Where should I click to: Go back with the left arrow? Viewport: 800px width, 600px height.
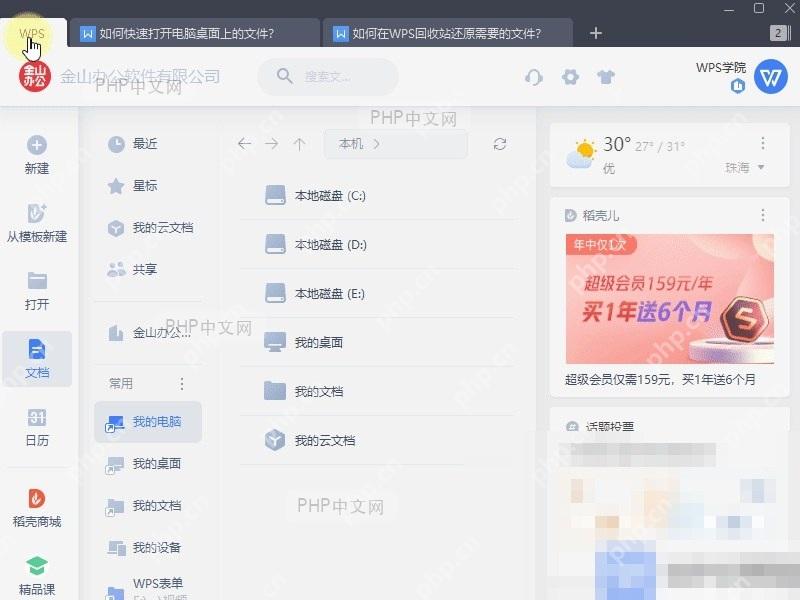pos(244,144)
